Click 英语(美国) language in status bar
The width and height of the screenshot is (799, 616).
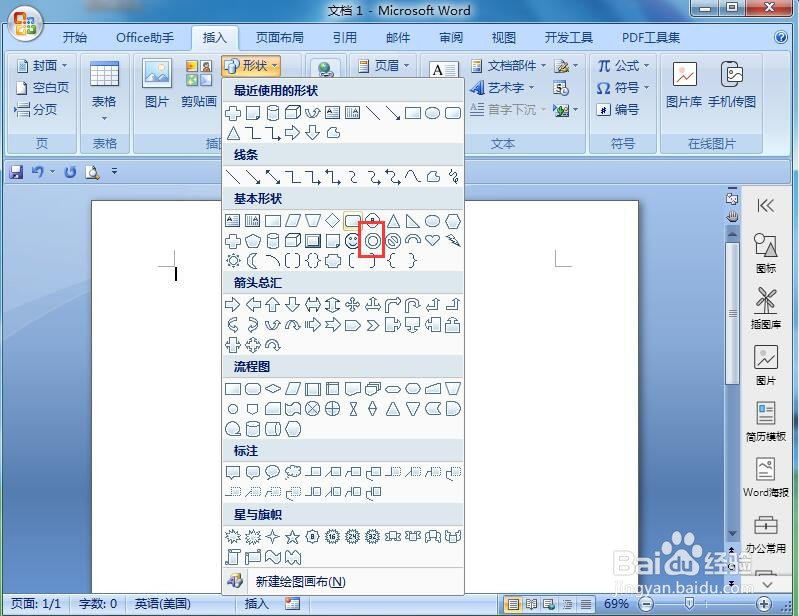[x=162, y=604]
